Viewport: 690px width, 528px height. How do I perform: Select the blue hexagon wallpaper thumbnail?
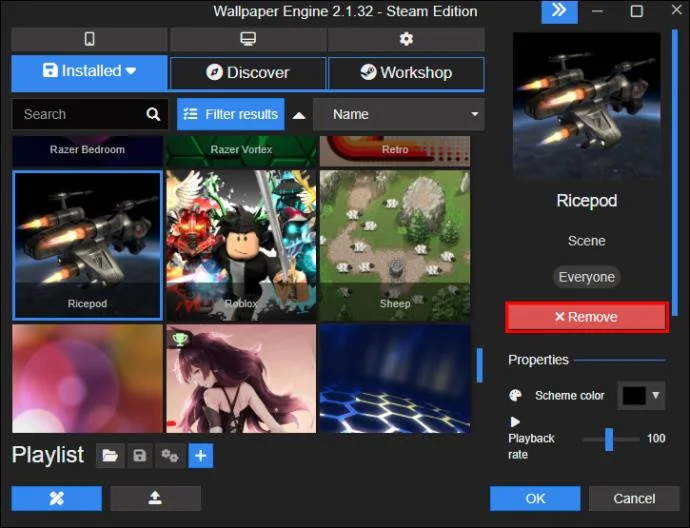pyautogui.click(x=395, y=379)
